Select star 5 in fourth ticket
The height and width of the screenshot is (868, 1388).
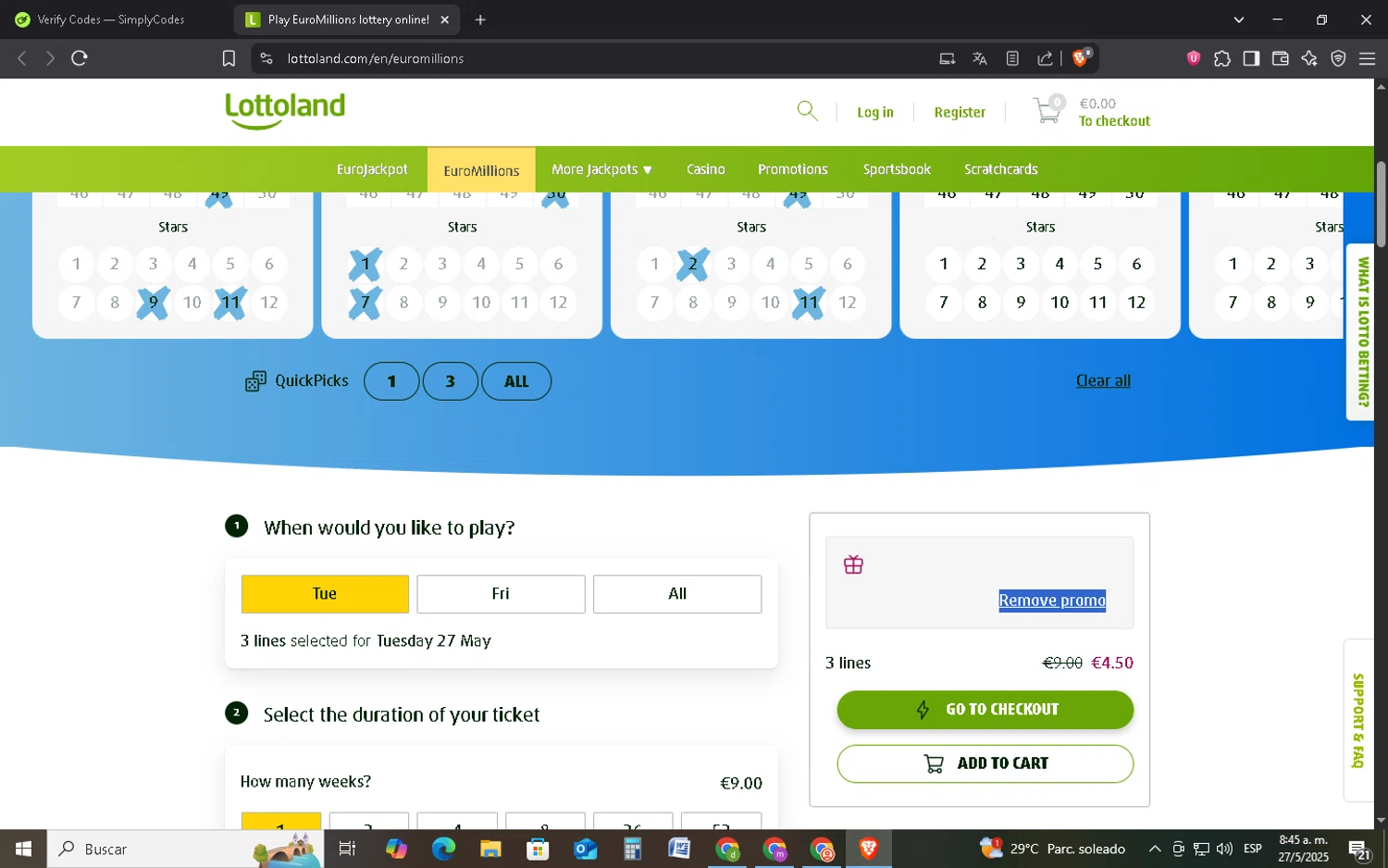pos(1098,265)
